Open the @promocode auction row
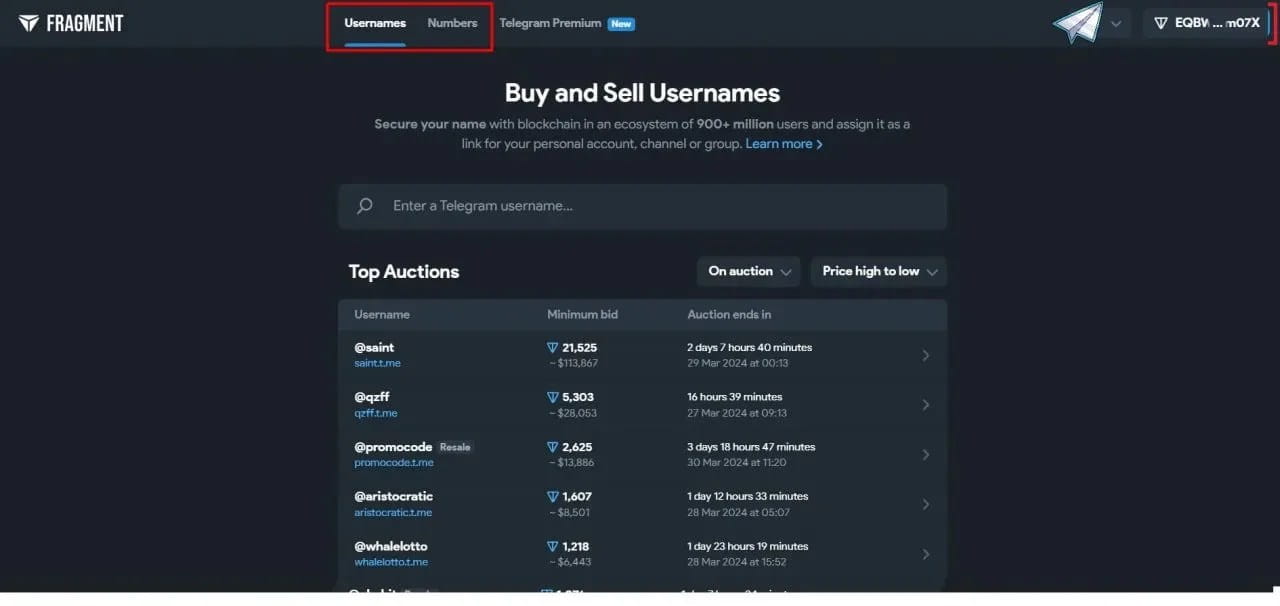Screen dimensions: 1280x606 (x=640, y=454)
